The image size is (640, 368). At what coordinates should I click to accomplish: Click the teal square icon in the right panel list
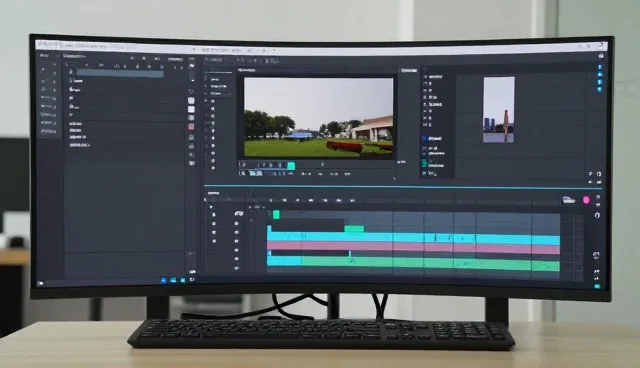pyautogui.click(x=424, y=164)
